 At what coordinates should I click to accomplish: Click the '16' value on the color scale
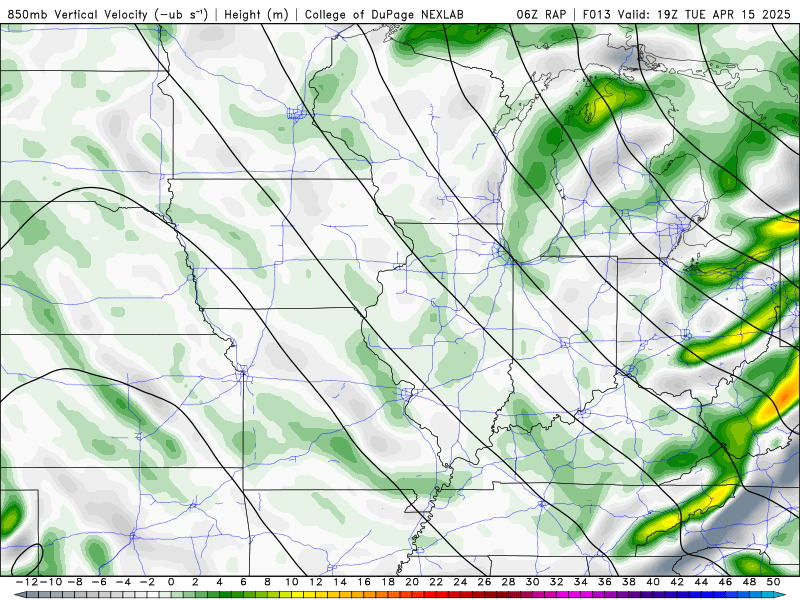(x=364, y=582)
